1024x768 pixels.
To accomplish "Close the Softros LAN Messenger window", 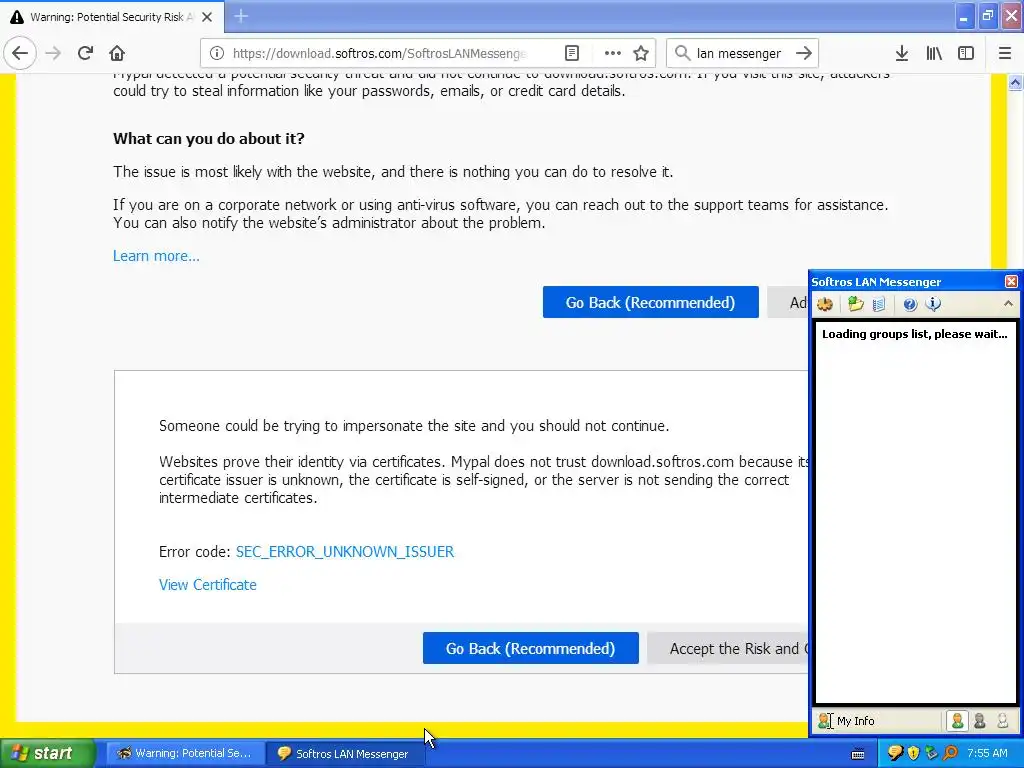I will click(x=1010, y=281).
